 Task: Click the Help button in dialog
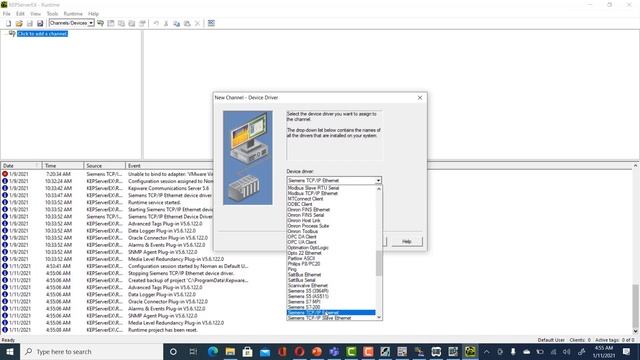407,242
